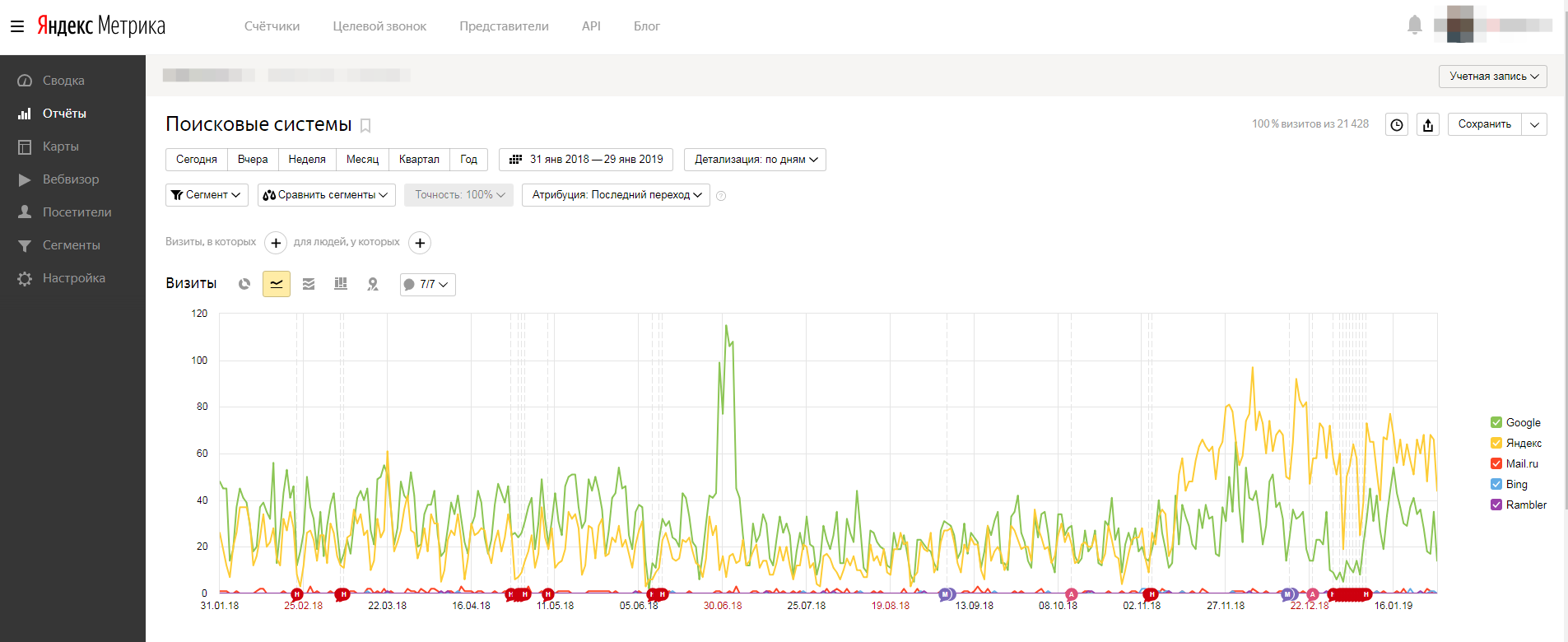Click the Яндекс Метрика logo
The width and height of the screenshot is (1568, 642).
[x=101, y=26]
